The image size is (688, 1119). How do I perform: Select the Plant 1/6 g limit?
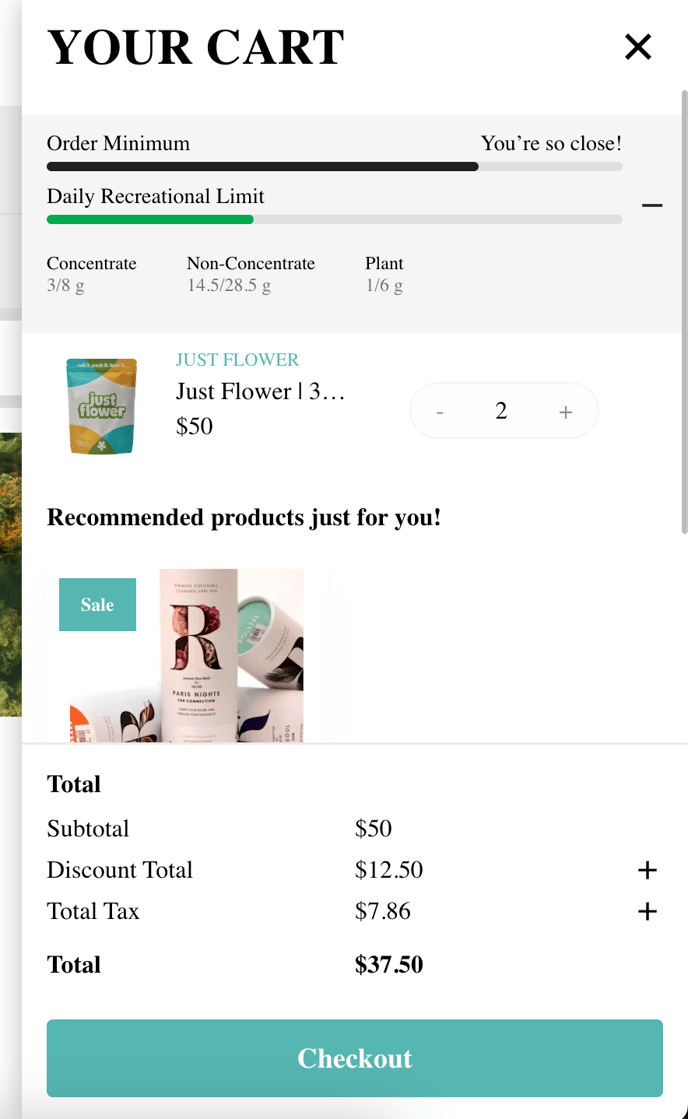pos(384,274)
